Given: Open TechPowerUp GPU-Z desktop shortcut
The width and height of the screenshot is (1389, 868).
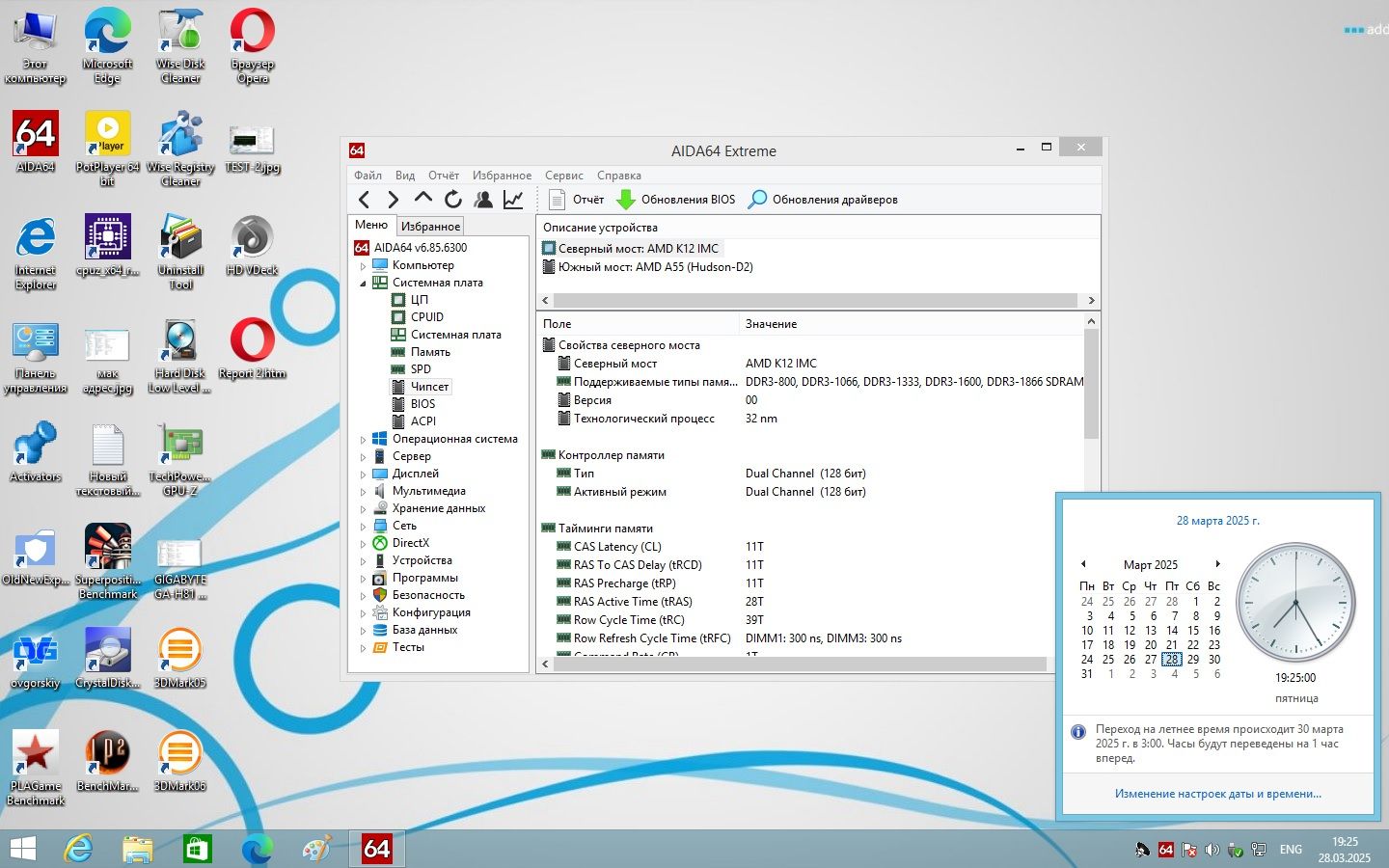Looking at the screenshot, I should (179, 460).
